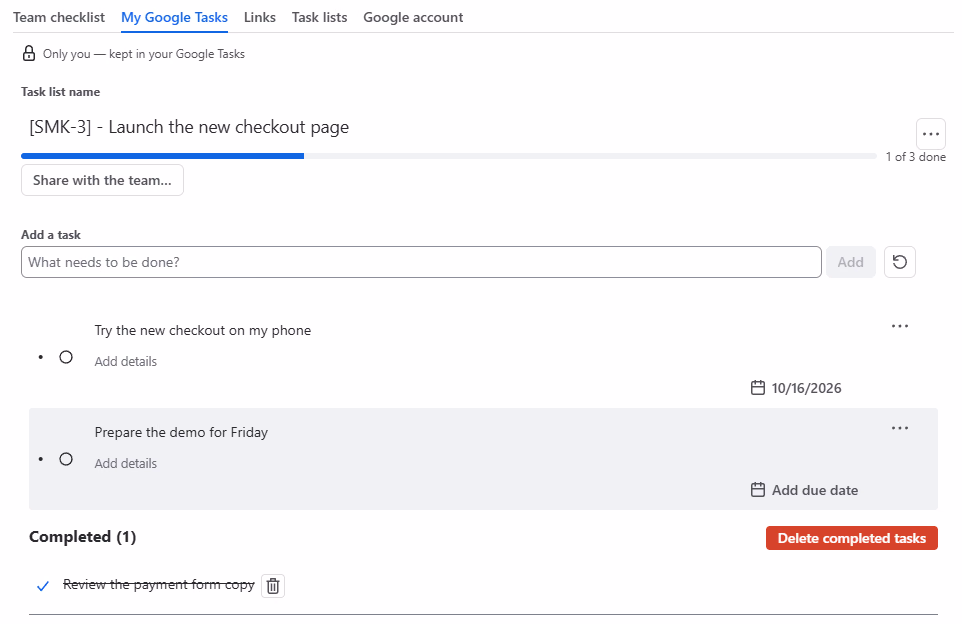The width and height of the screenshot is (962, 624).
Task: Click the 'Add a task' label
Action: click(51, 235)
